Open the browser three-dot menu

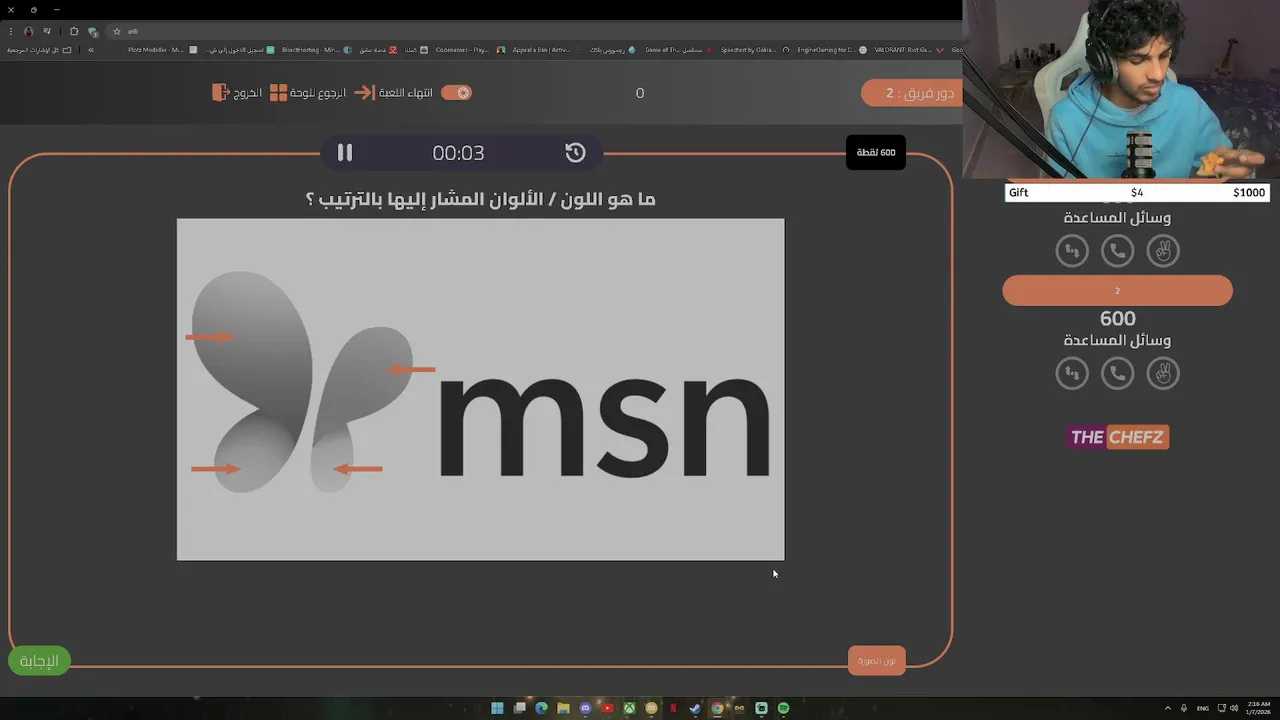(x=11, y=31)
